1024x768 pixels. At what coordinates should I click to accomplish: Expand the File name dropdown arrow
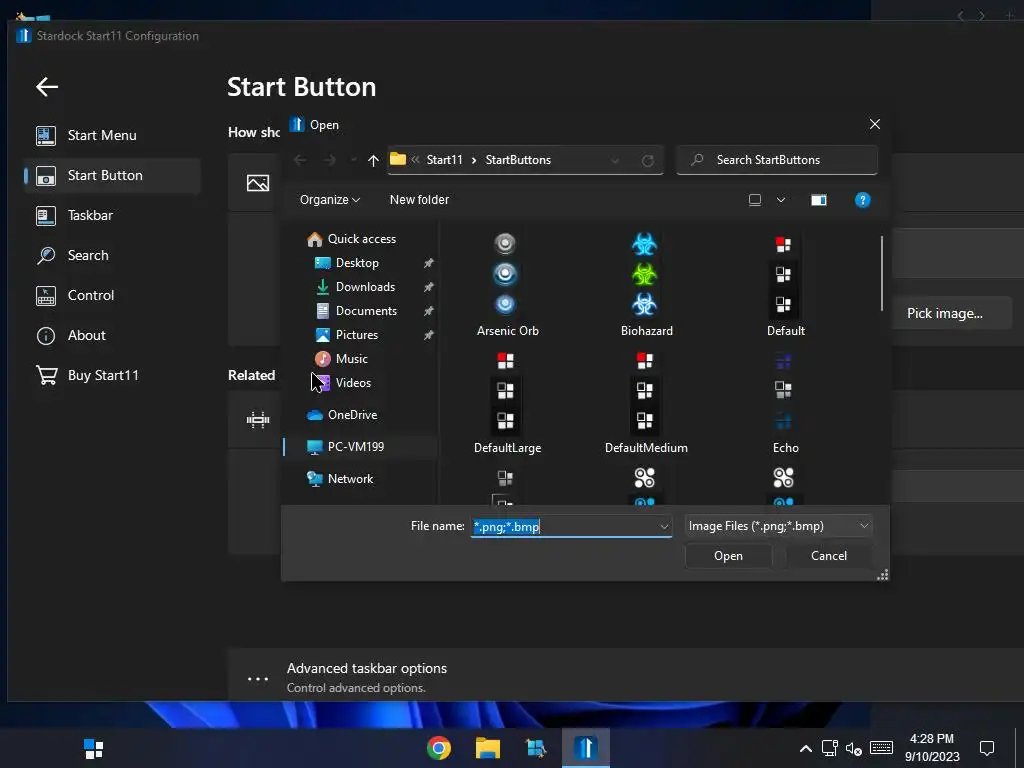coord(664,526)
